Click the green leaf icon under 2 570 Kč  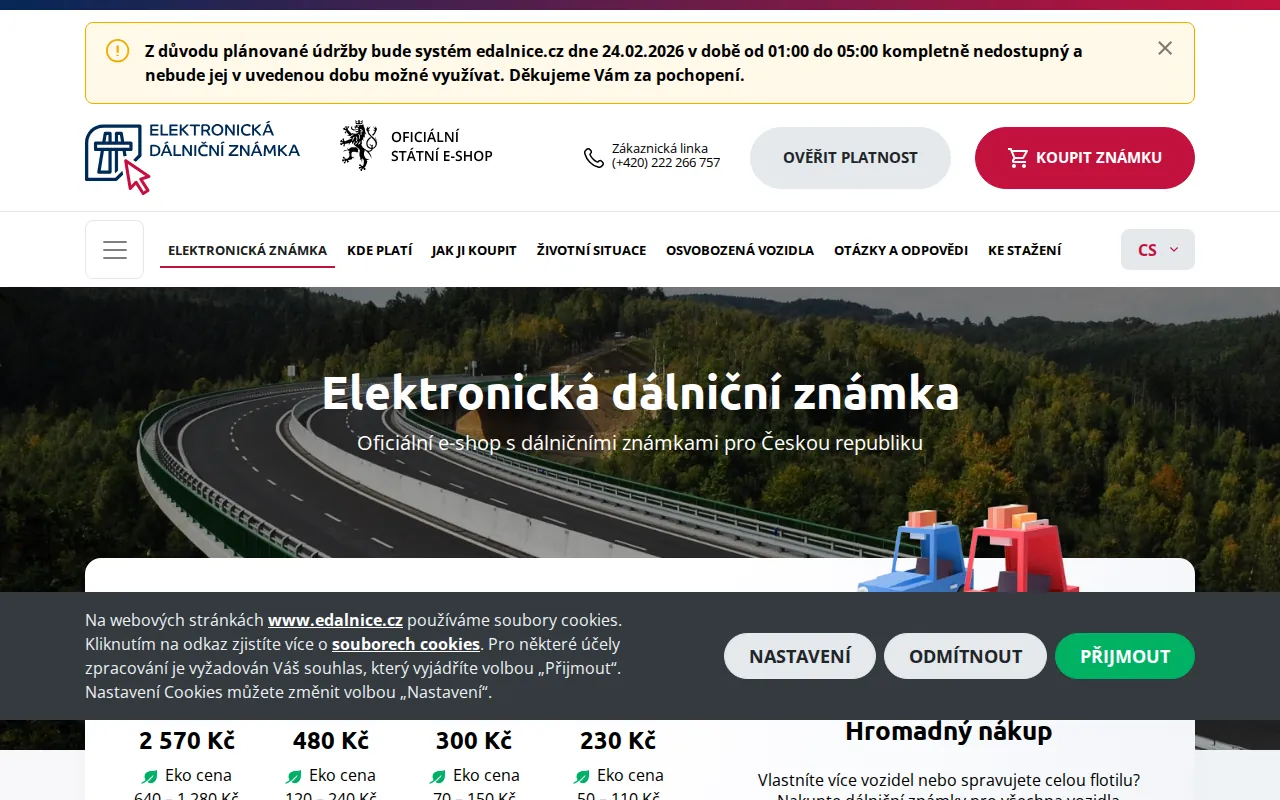click(x=150, y=776)
